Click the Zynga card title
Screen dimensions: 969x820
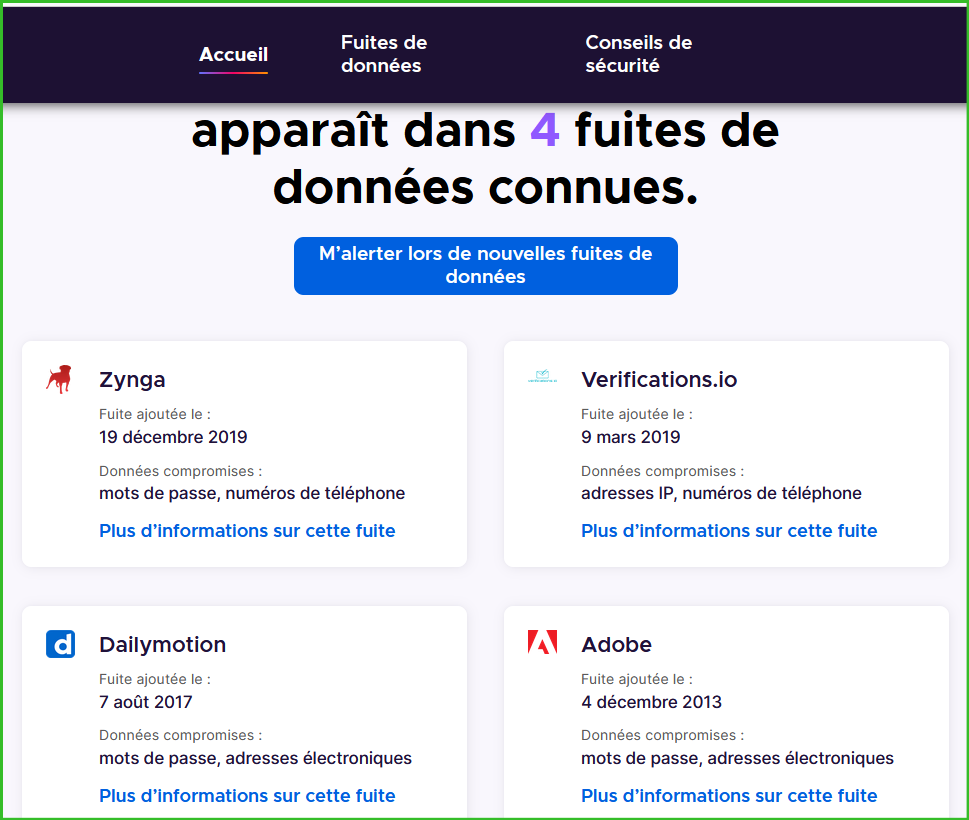132,380
